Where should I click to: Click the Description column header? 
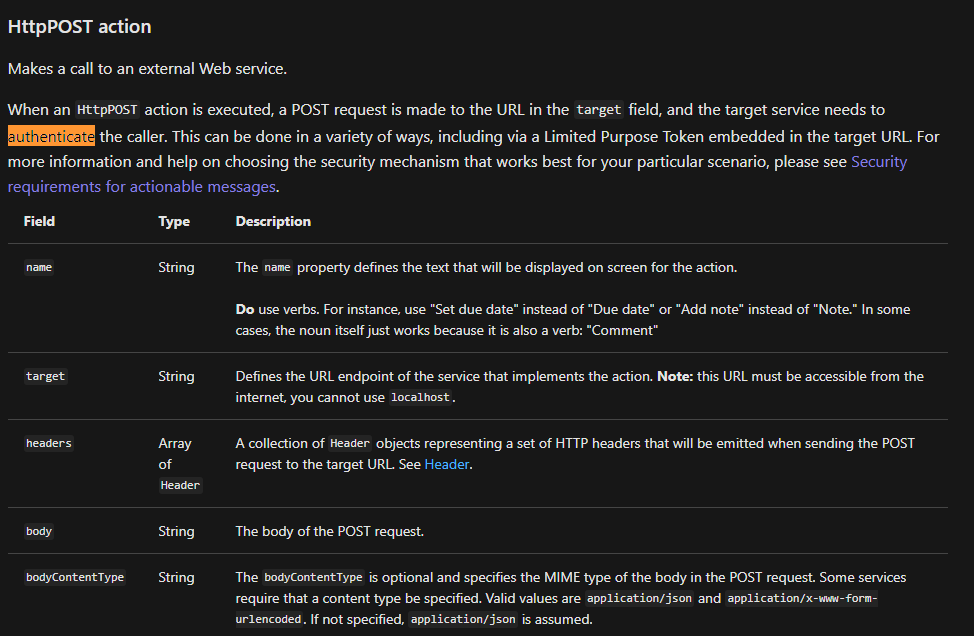(273, 221)
